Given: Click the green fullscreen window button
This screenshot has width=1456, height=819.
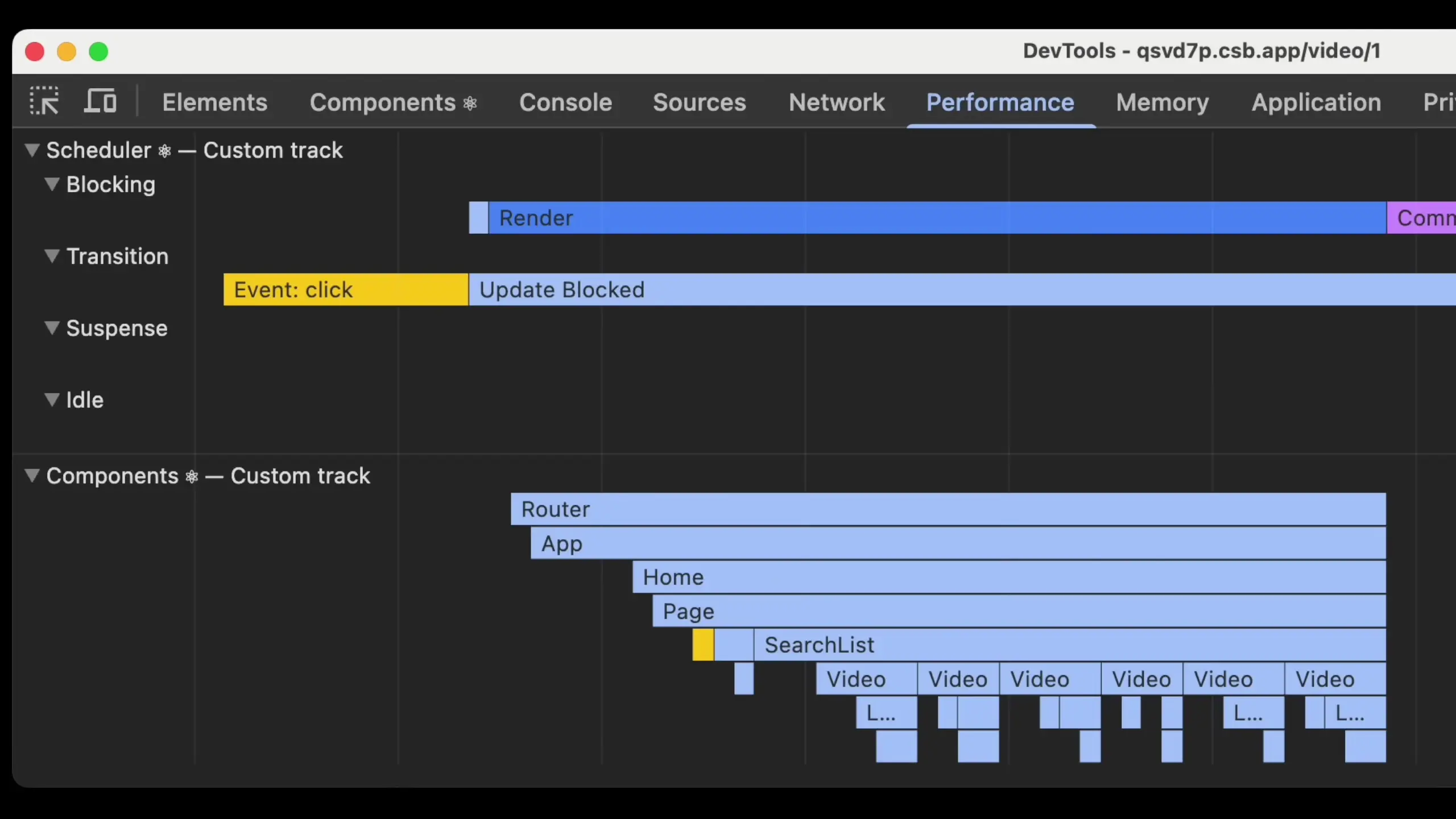Looking at the screenshot, I should click(98, 52).
